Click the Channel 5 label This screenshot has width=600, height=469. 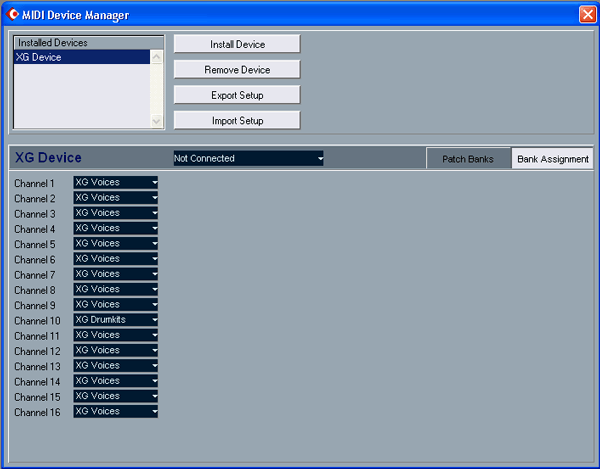click(x=35, y=245)
